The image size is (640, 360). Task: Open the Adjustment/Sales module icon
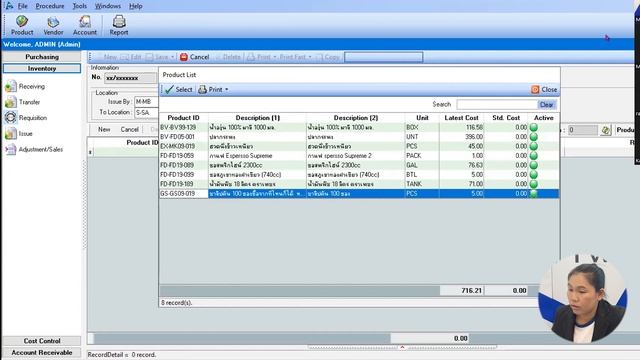[x=11, y=149]
